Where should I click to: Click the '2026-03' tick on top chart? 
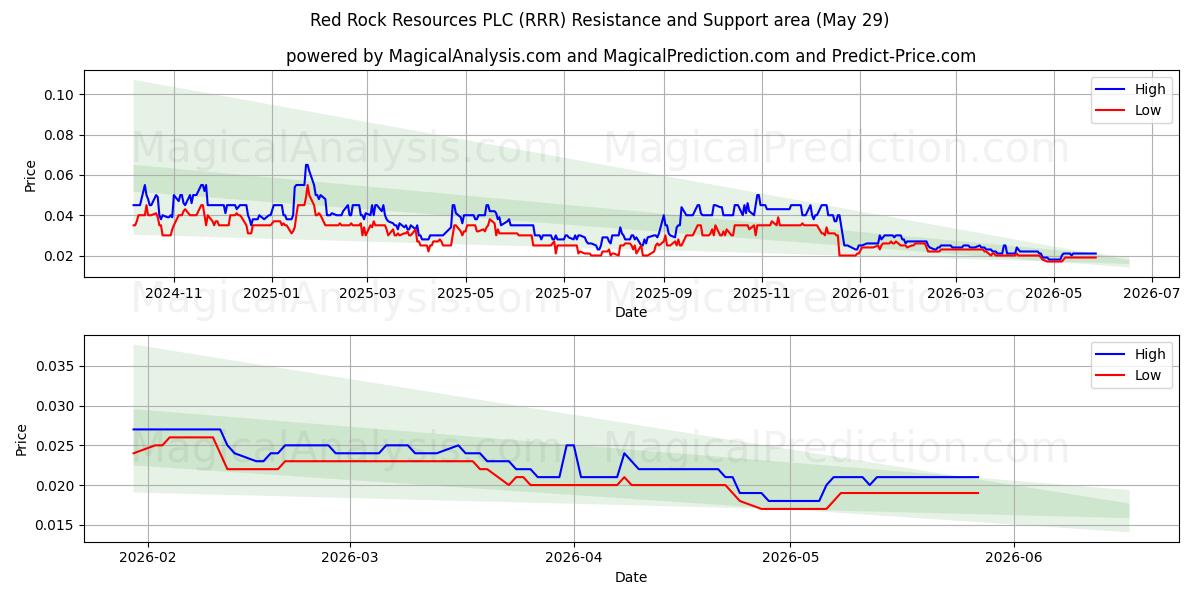pyautogui.click(x=954, y=294)
